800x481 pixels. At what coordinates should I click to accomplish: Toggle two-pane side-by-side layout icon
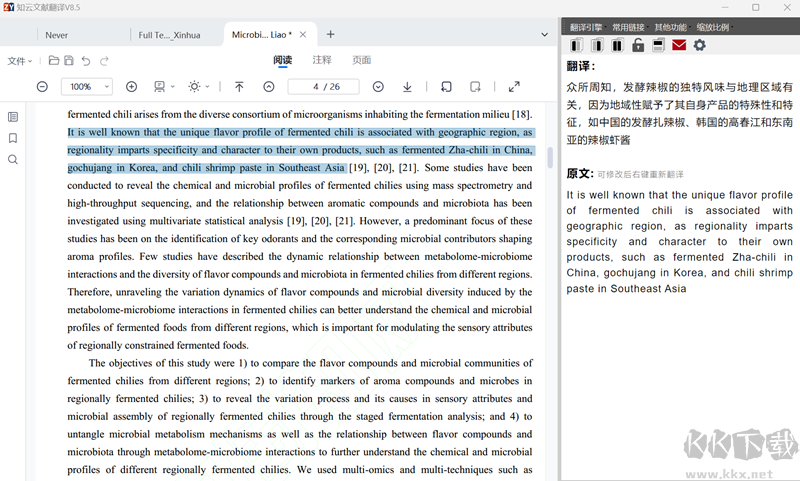[x=617, y=45]
